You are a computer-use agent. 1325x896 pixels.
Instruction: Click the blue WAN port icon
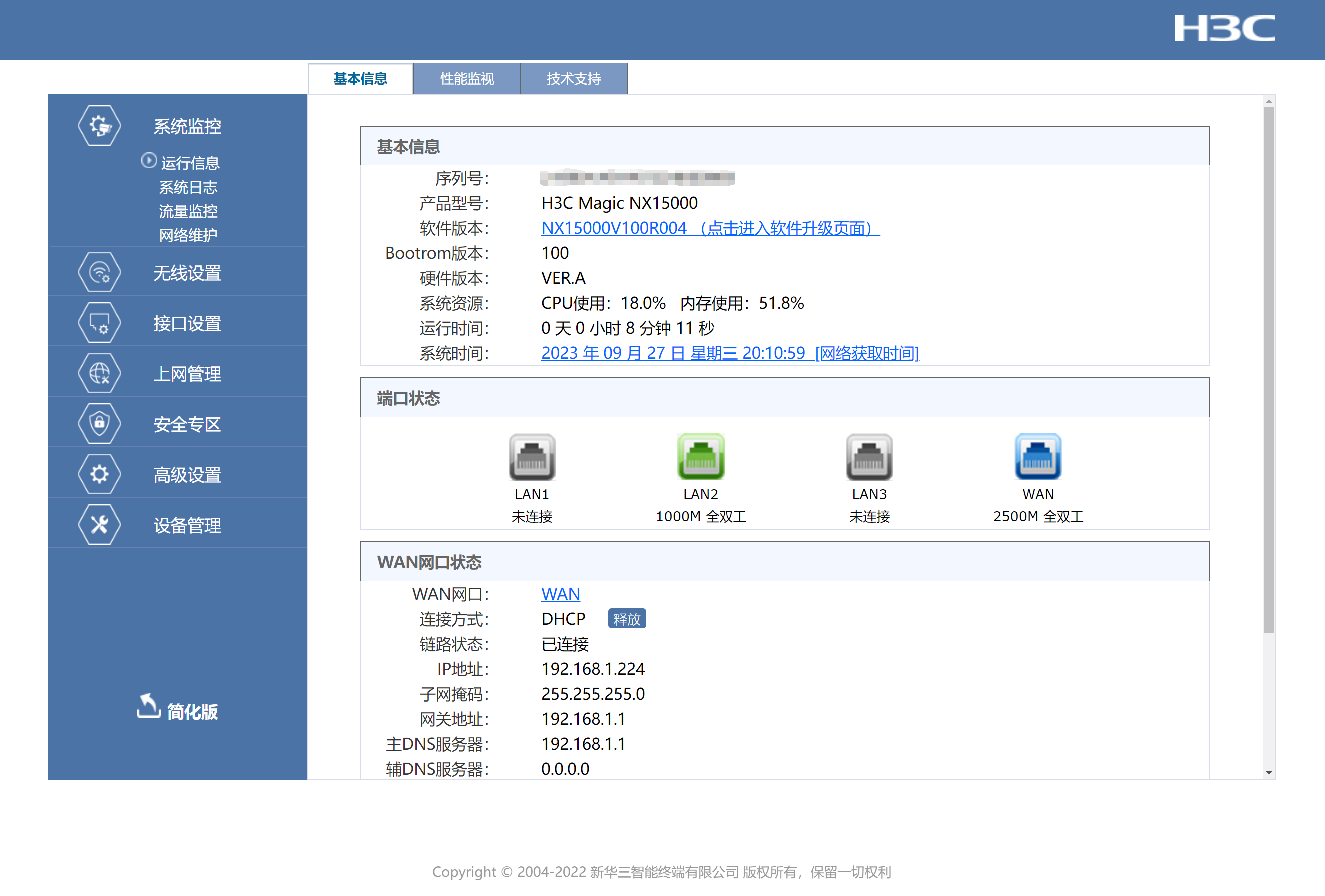click(1038, 457)
